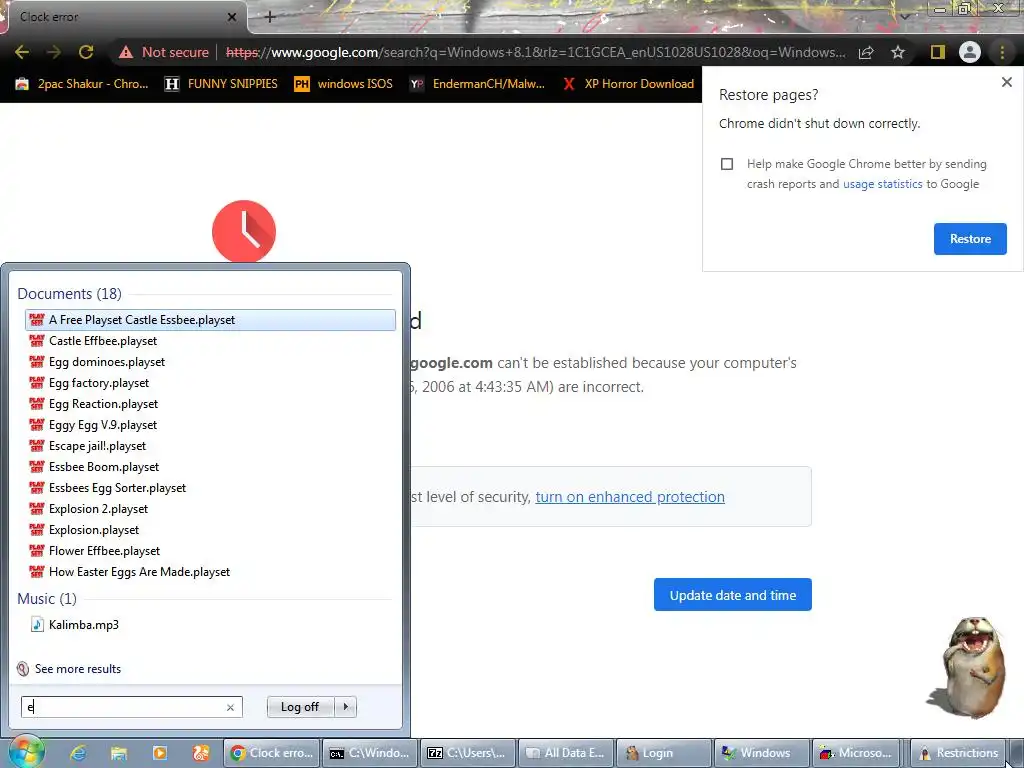Bookmark this page with the star icon
Screen dimensions: 1024x768
coord(898,52)
